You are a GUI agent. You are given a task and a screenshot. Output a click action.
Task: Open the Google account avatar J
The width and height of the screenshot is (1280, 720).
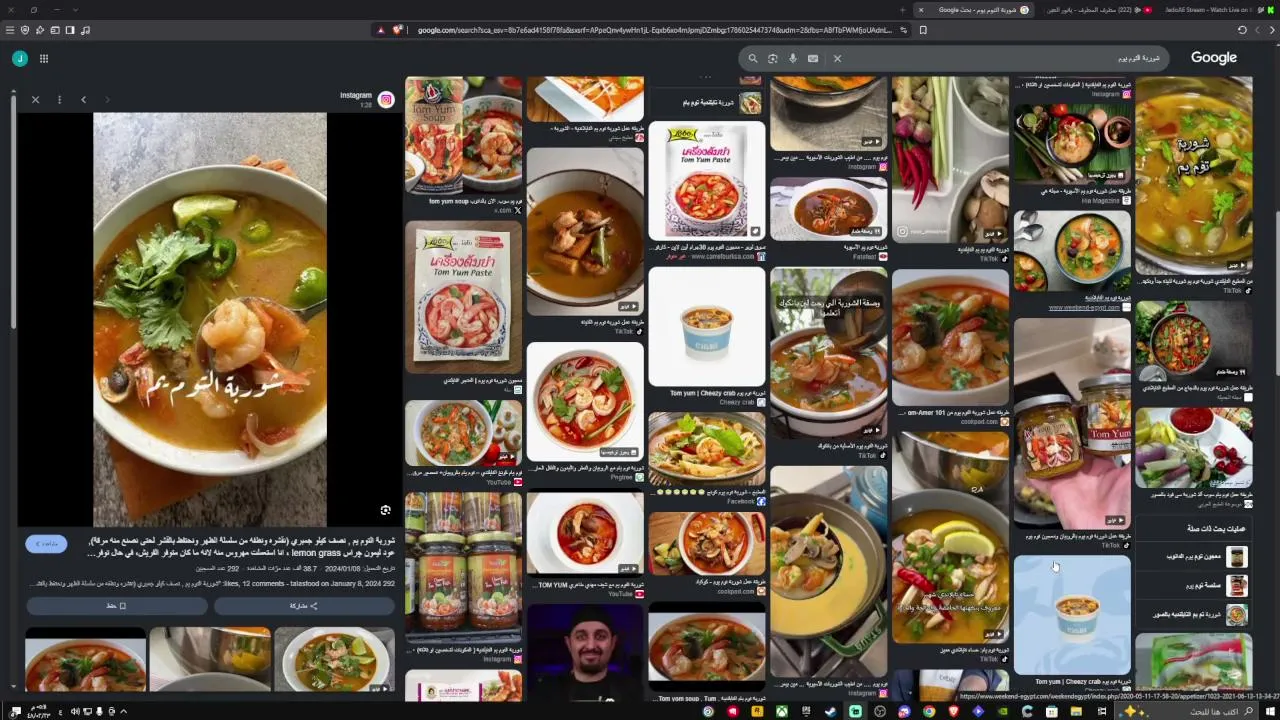click(19, 59)
